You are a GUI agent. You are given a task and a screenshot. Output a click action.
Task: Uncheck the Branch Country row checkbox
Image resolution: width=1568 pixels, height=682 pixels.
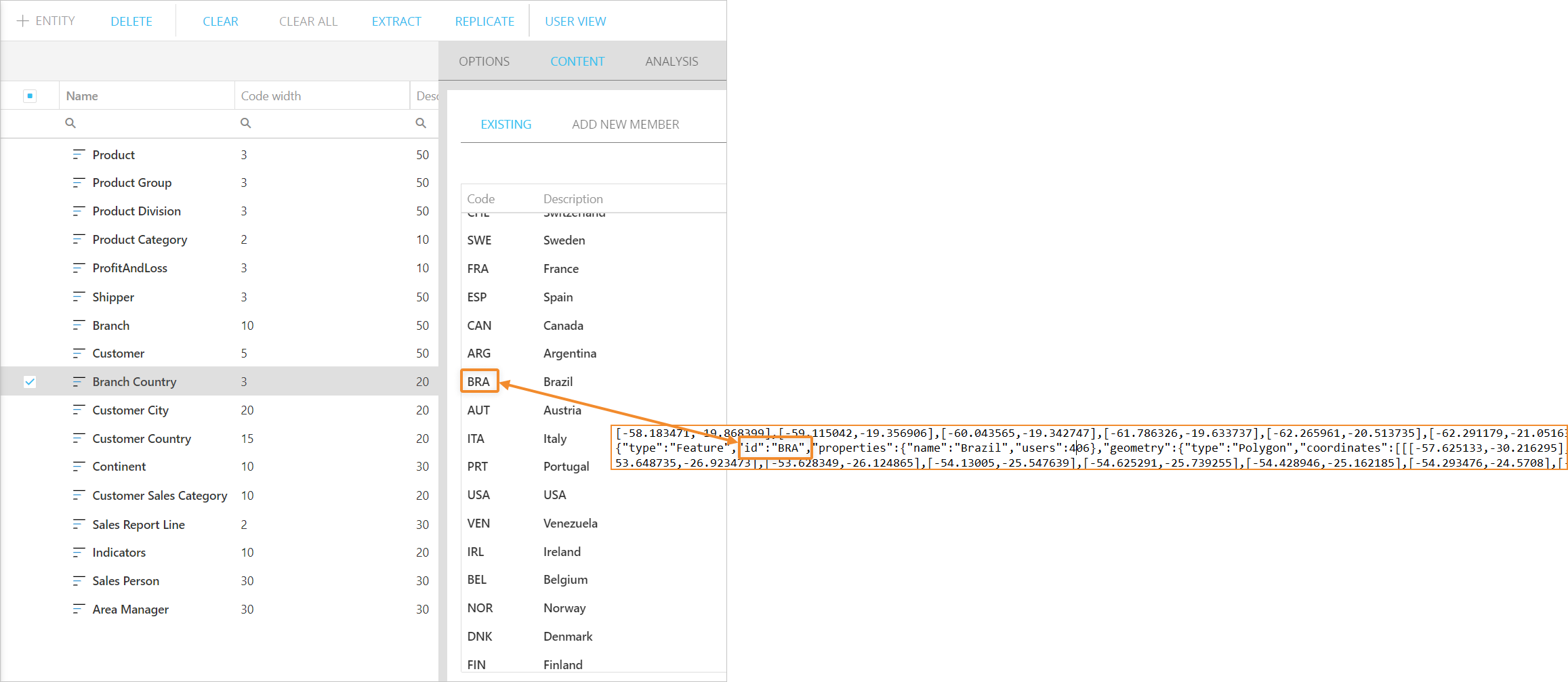30,382
